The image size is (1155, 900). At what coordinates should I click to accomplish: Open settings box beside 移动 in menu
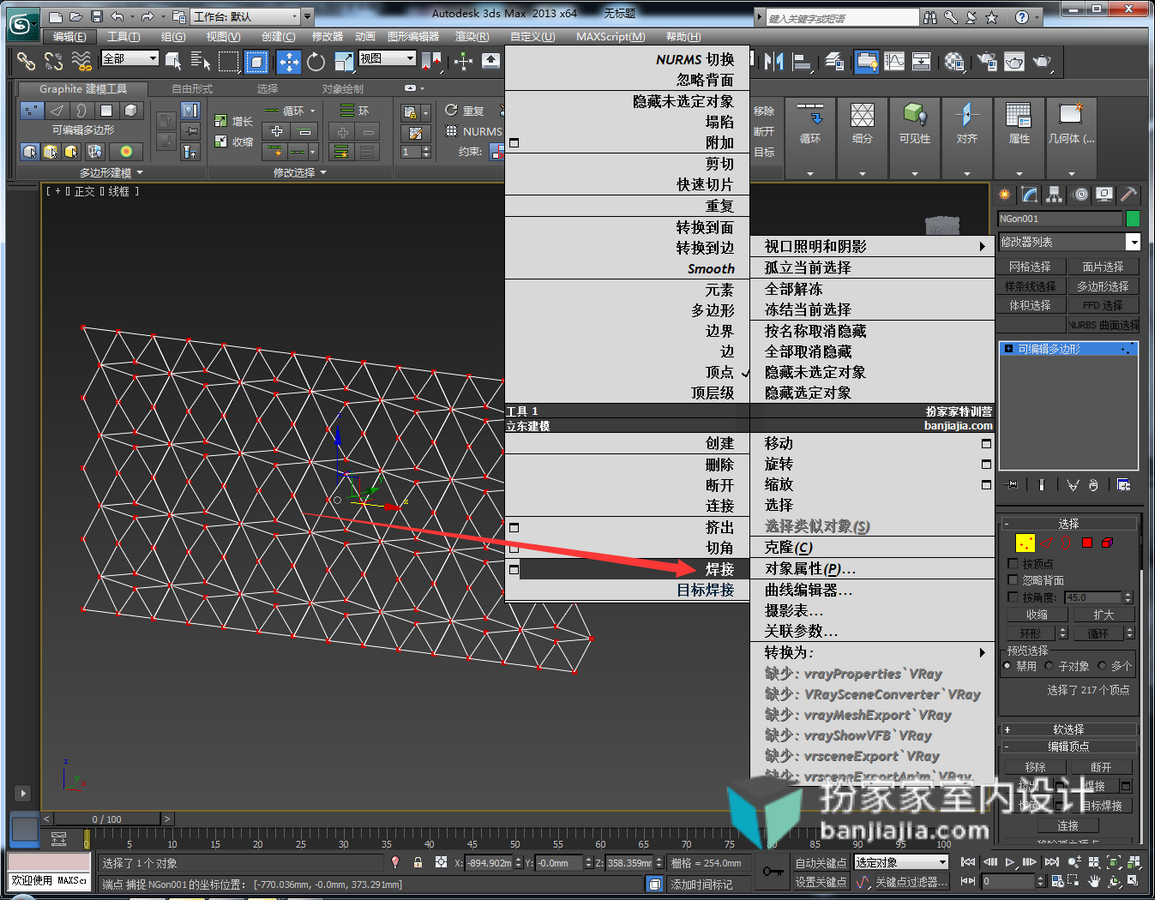point(986,443)
